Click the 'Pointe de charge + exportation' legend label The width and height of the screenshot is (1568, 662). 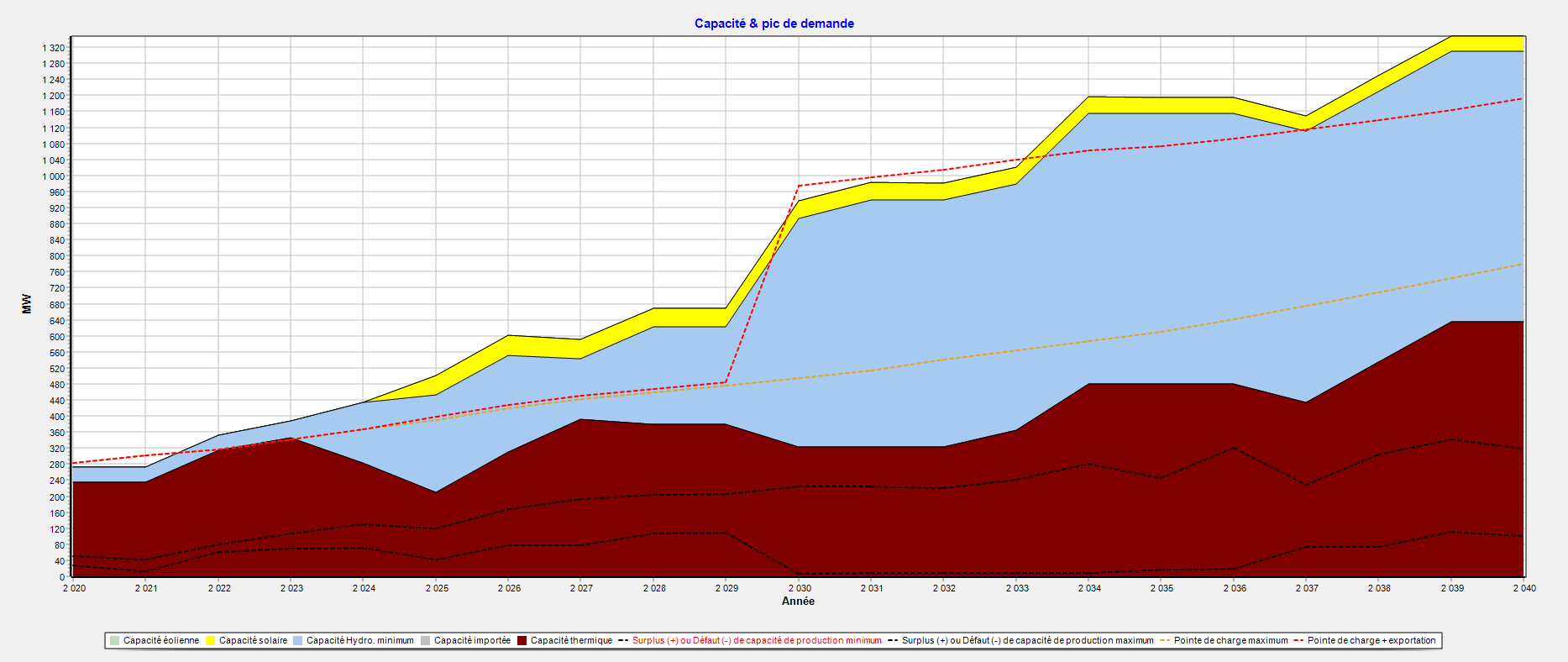[1371, 641]
